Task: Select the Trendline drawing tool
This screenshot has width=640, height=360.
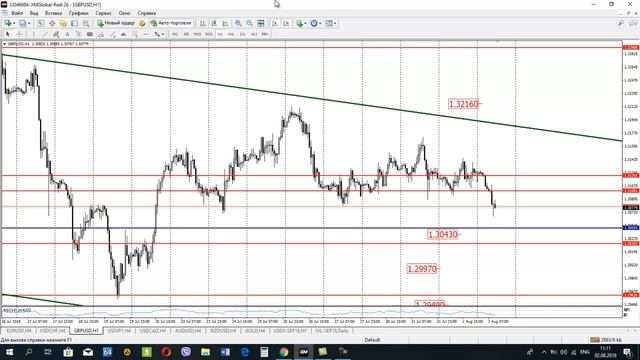Action: tap(45, 34)
